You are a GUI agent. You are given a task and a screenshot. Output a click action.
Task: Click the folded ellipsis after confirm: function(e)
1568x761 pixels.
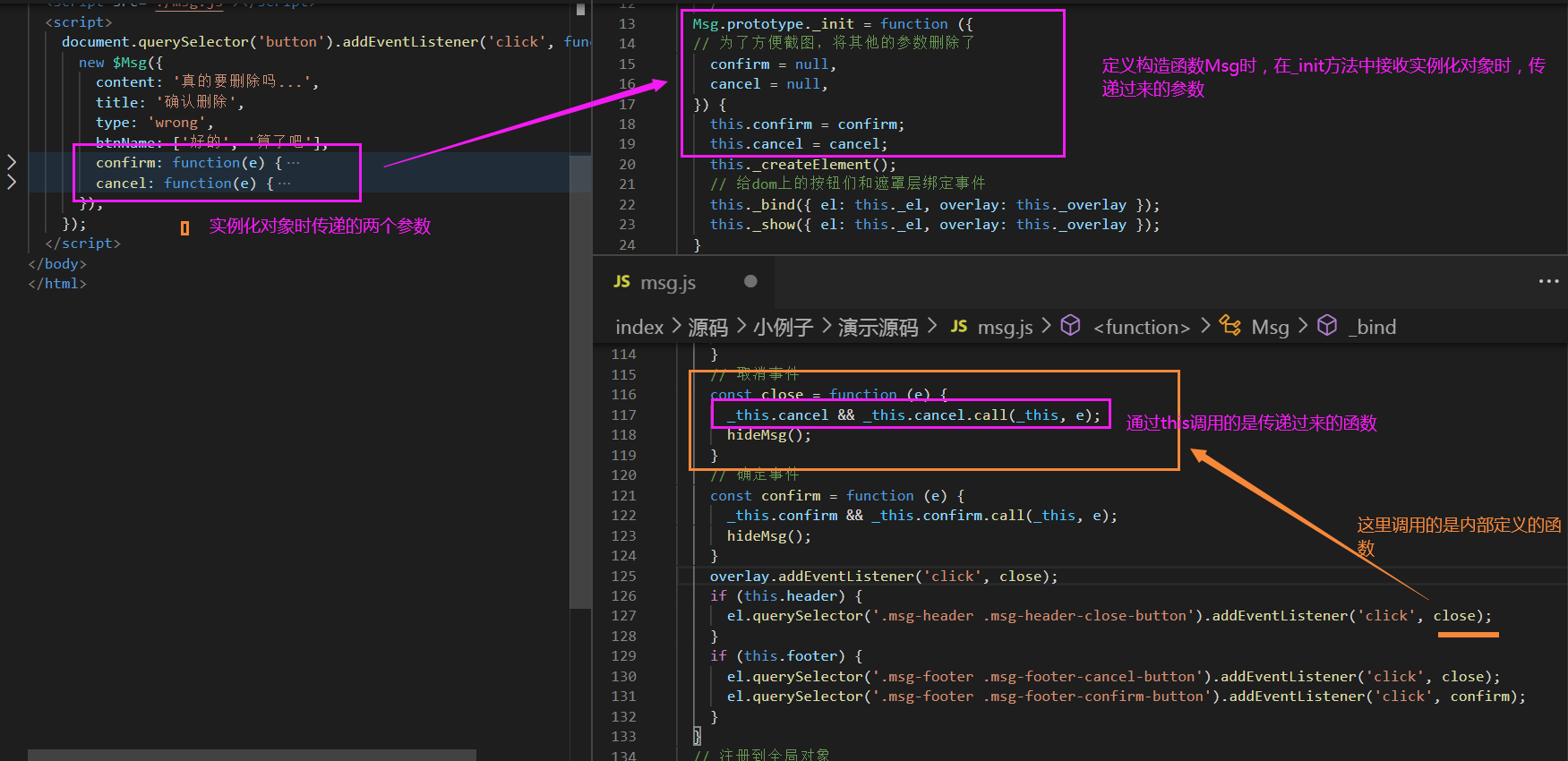(294, 163)
